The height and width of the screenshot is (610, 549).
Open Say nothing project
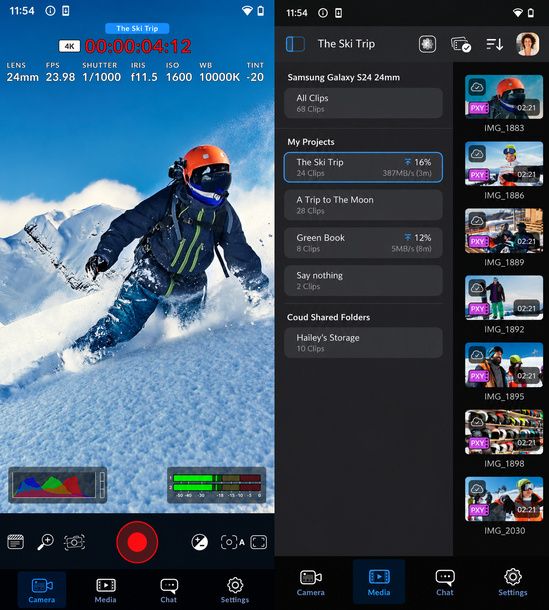click(x=363, y=280)
